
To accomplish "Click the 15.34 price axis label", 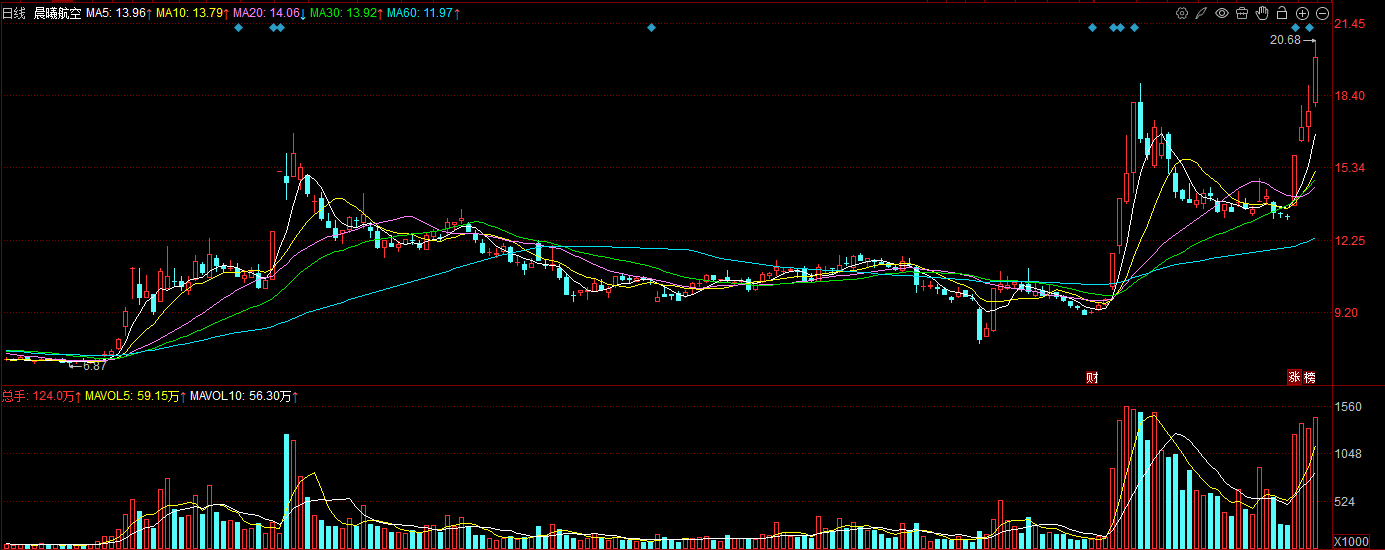I will pyautogui.click(x=1351, y=168).
